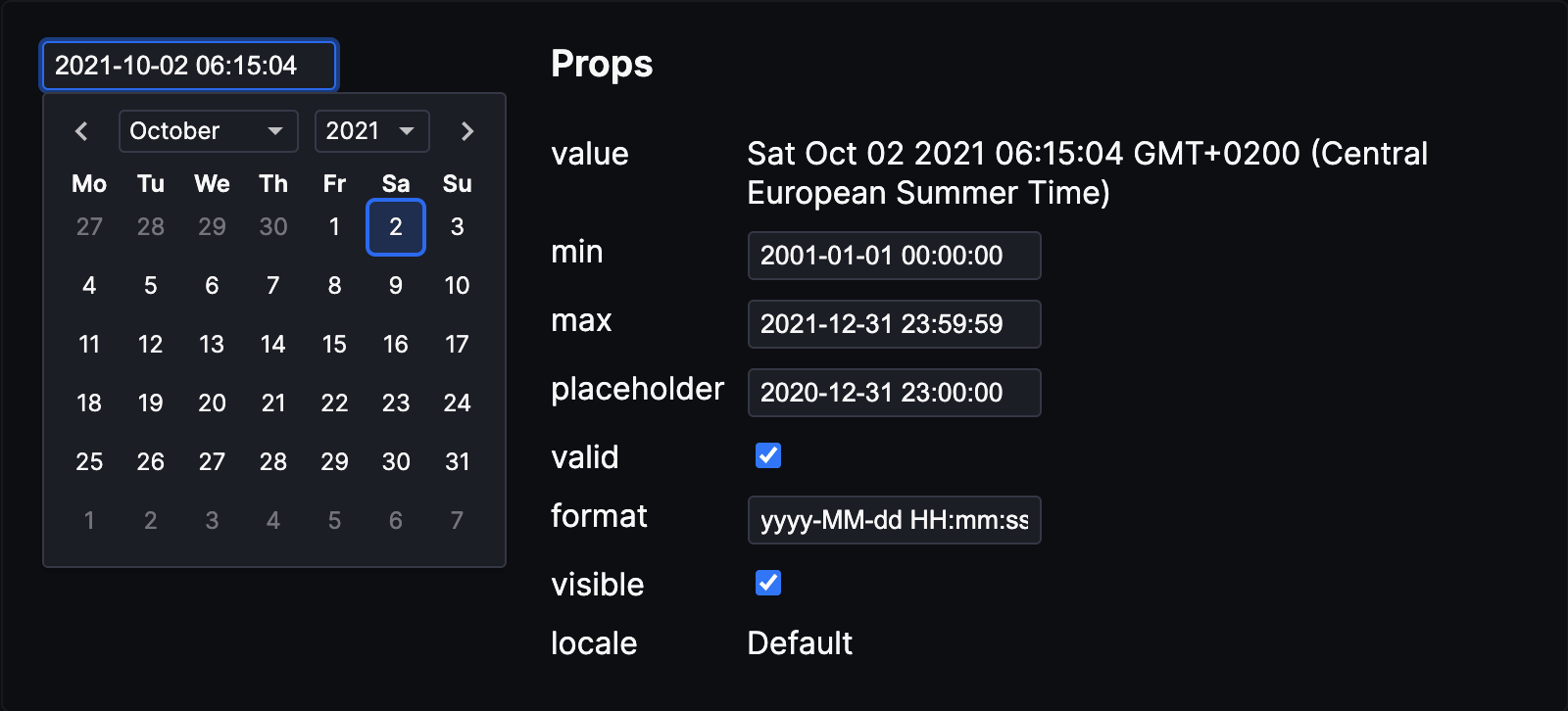Focus the min field 2001-01-01 00:00:00
This screenshot has width=1568, height=711.
[894, 256]
